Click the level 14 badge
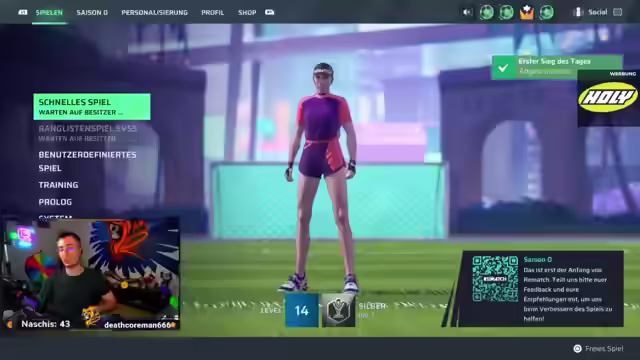640x360 pixels. click(x=302, y=310)
